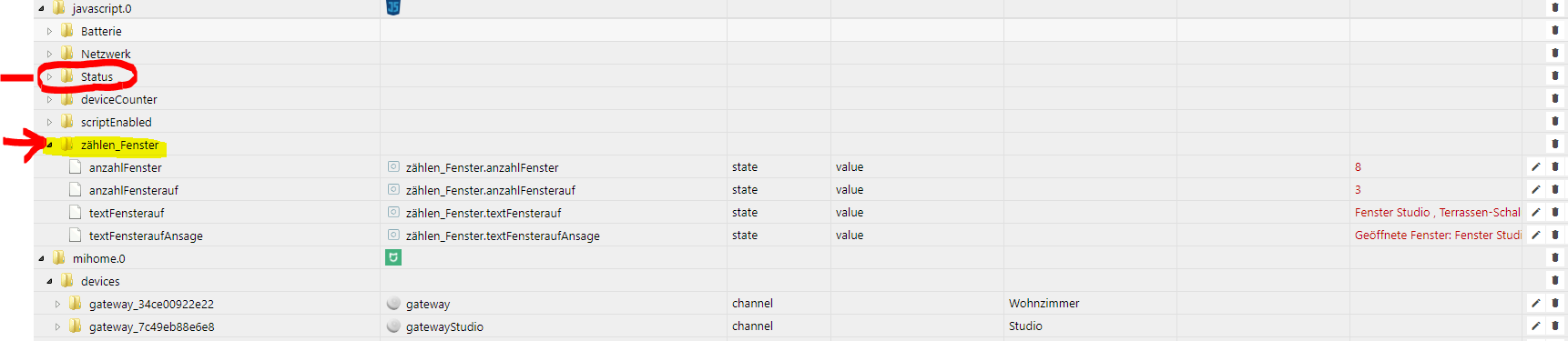Click the javascript.0 JS adapter icon

[393, 7]
